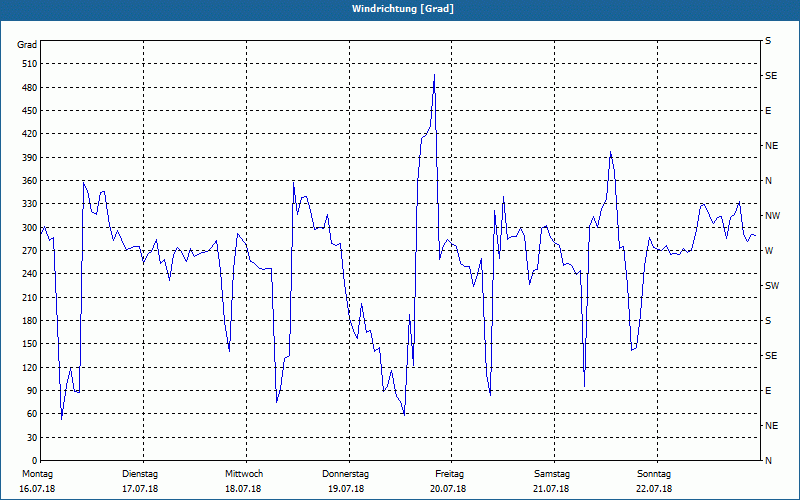Click the 390 value on the left axis
Image resolution: width=800 pixels, height=500 pixels.
pyautogui.click(x=29, y=158)
